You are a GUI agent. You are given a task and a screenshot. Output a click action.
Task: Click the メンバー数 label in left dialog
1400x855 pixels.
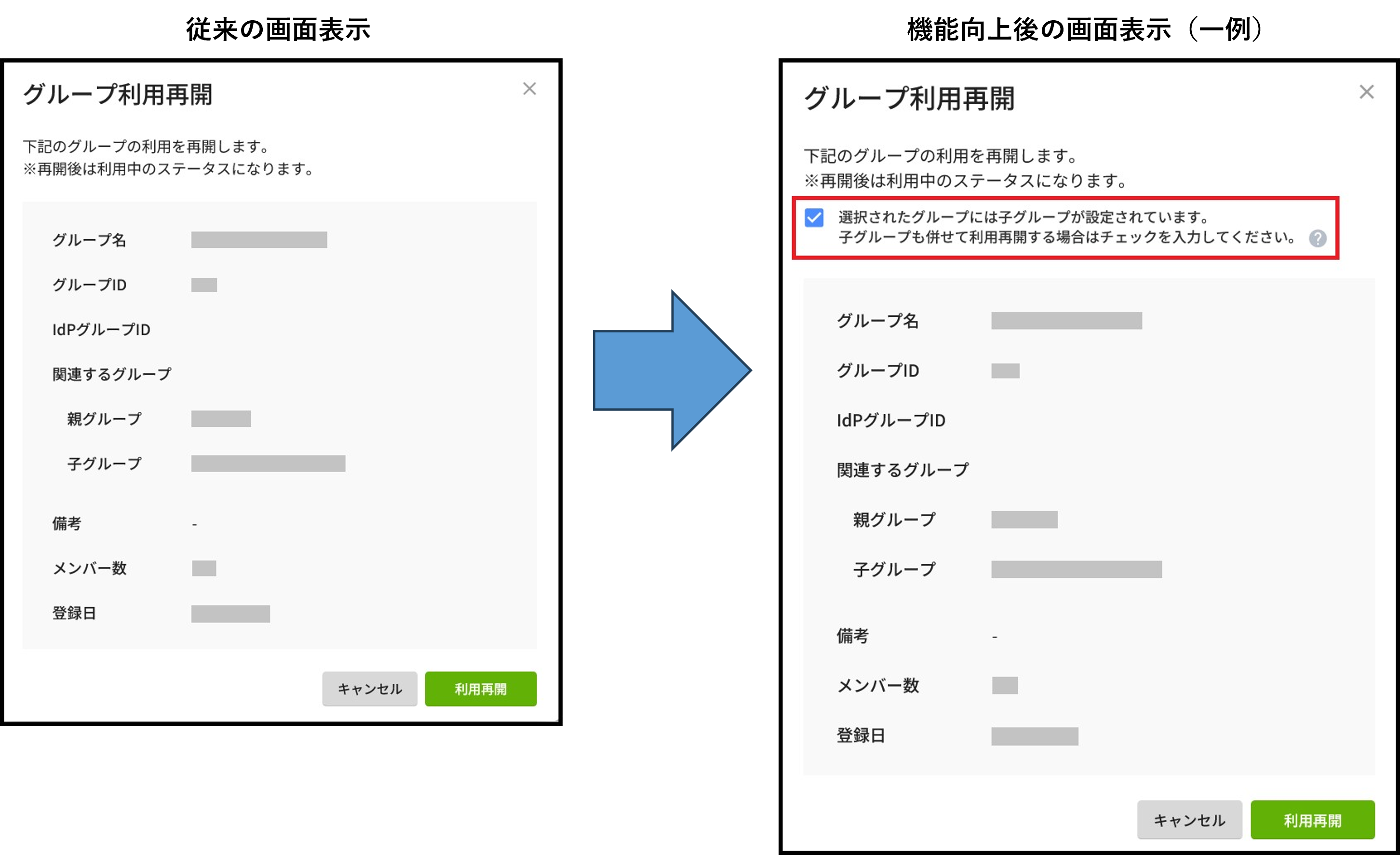pos(89,568)
